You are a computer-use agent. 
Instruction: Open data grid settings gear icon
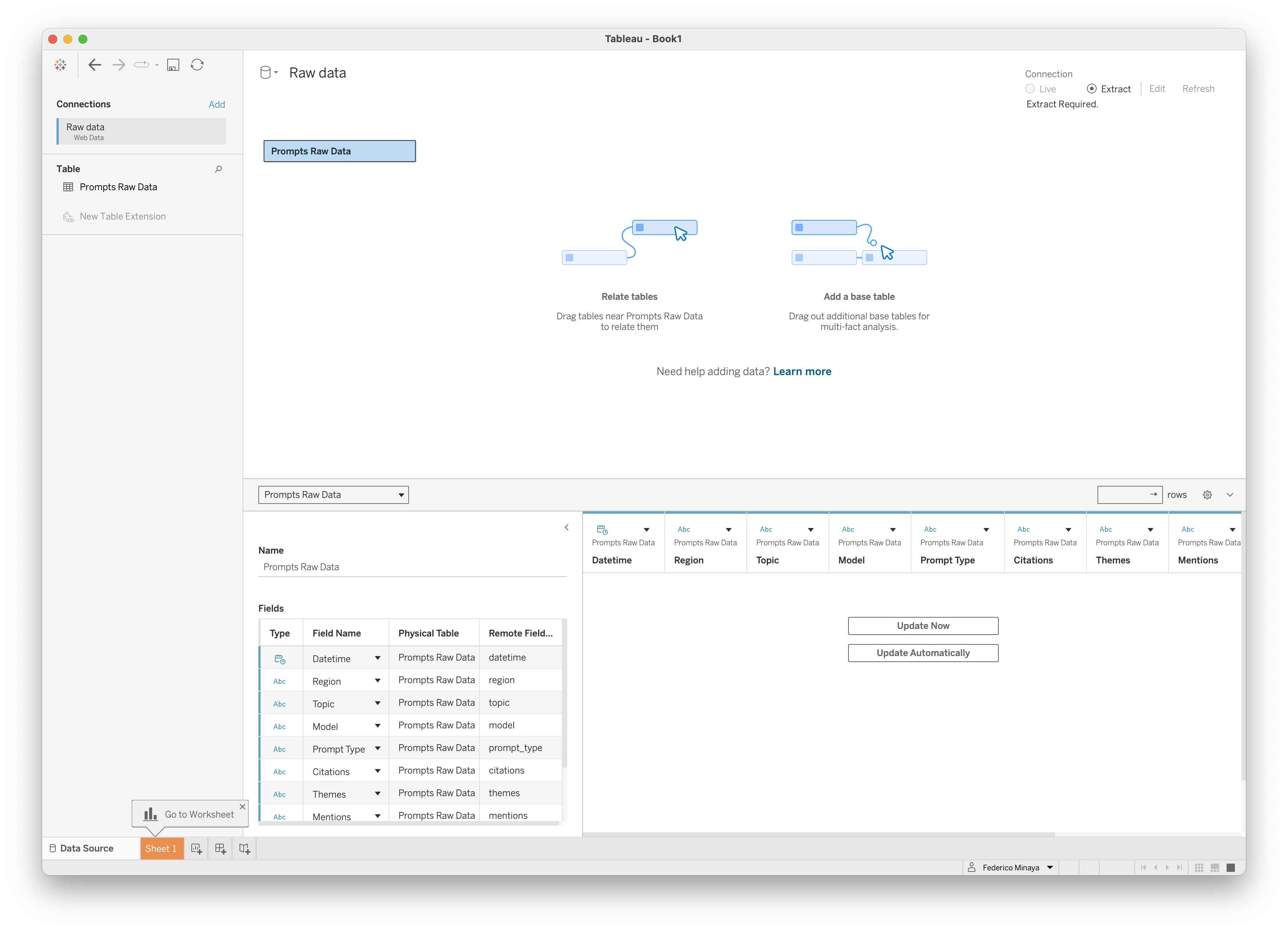pos(1207,495)
